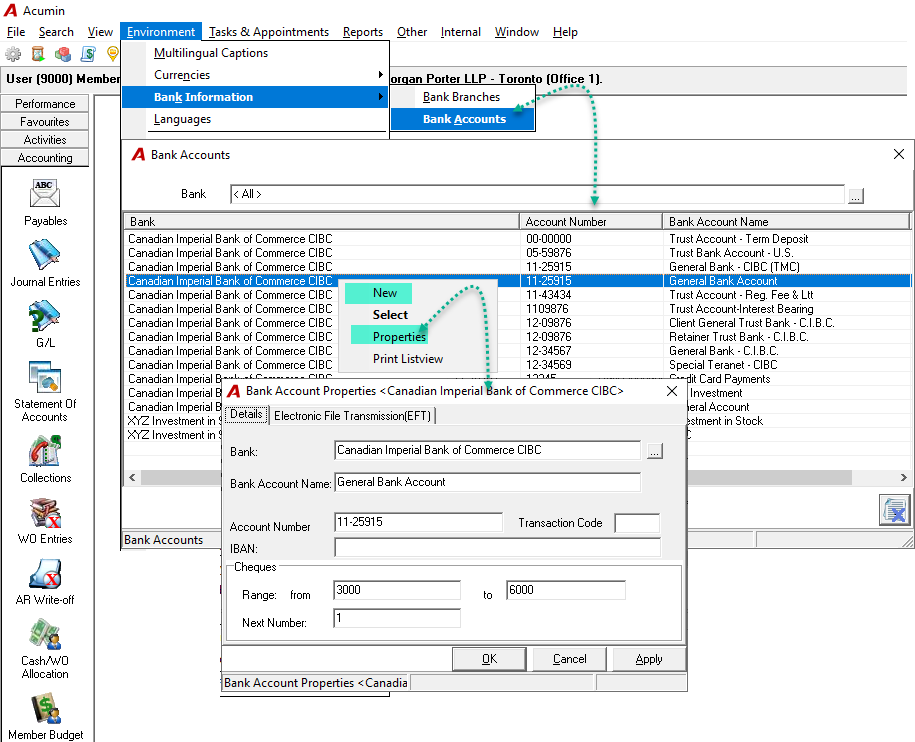Image resolution: width=915 pixels, height=742 pixels.
Task: Sort by the Account Number column header
Action: (x=591, y=222)
